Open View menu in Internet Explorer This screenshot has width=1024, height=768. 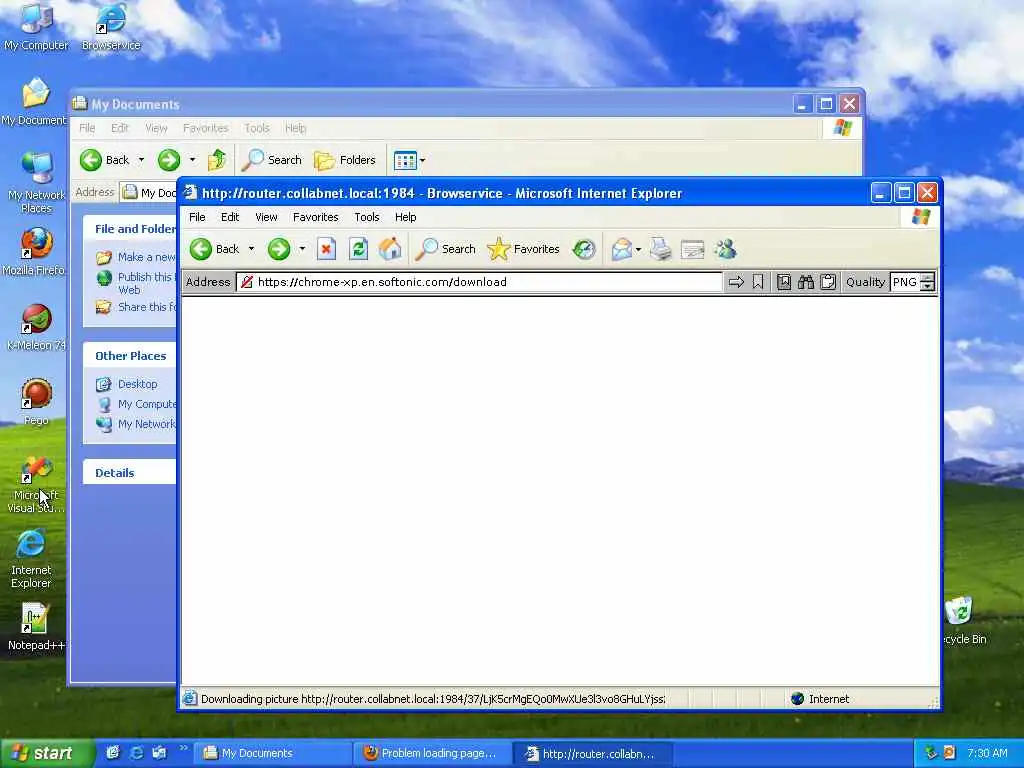point(266,217)
